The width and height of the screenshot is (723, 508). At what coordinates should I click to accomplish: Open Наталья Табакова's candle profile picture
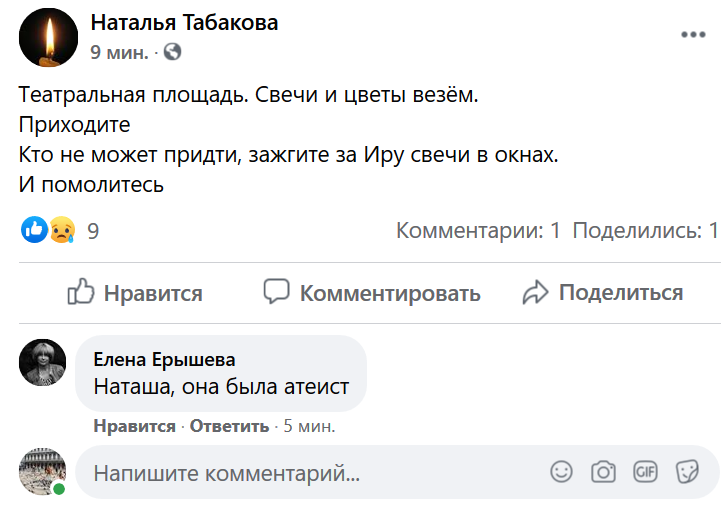pos(43,39)
